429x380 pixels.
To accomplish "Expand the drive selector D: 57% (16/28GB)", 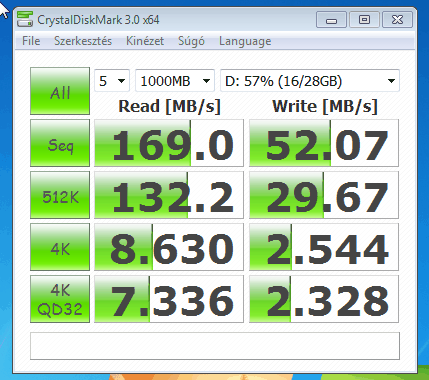I will click(x=310, y=81).
